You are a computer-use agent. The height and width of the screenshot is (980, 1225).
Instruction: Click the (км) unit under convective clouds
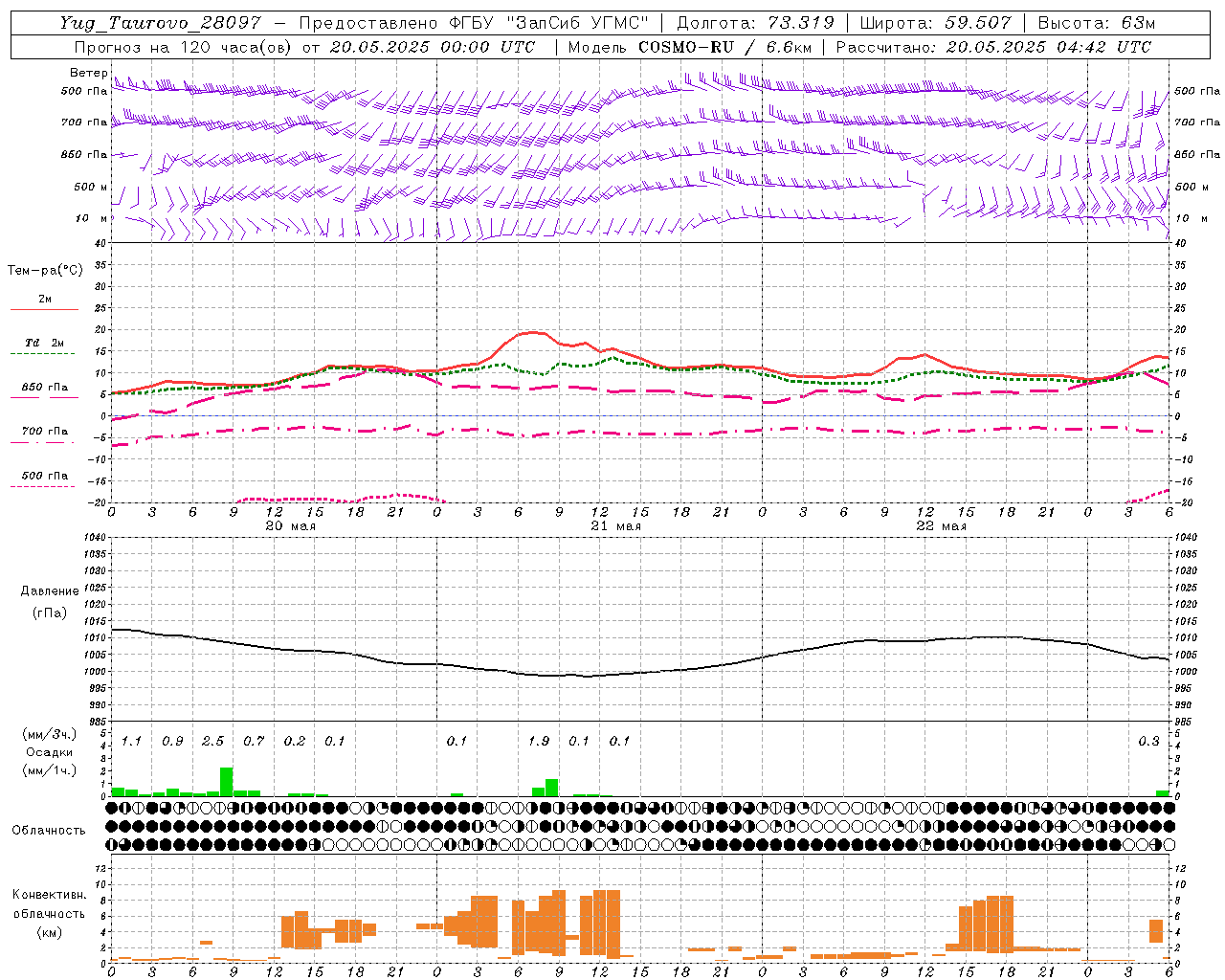[49, 931]
